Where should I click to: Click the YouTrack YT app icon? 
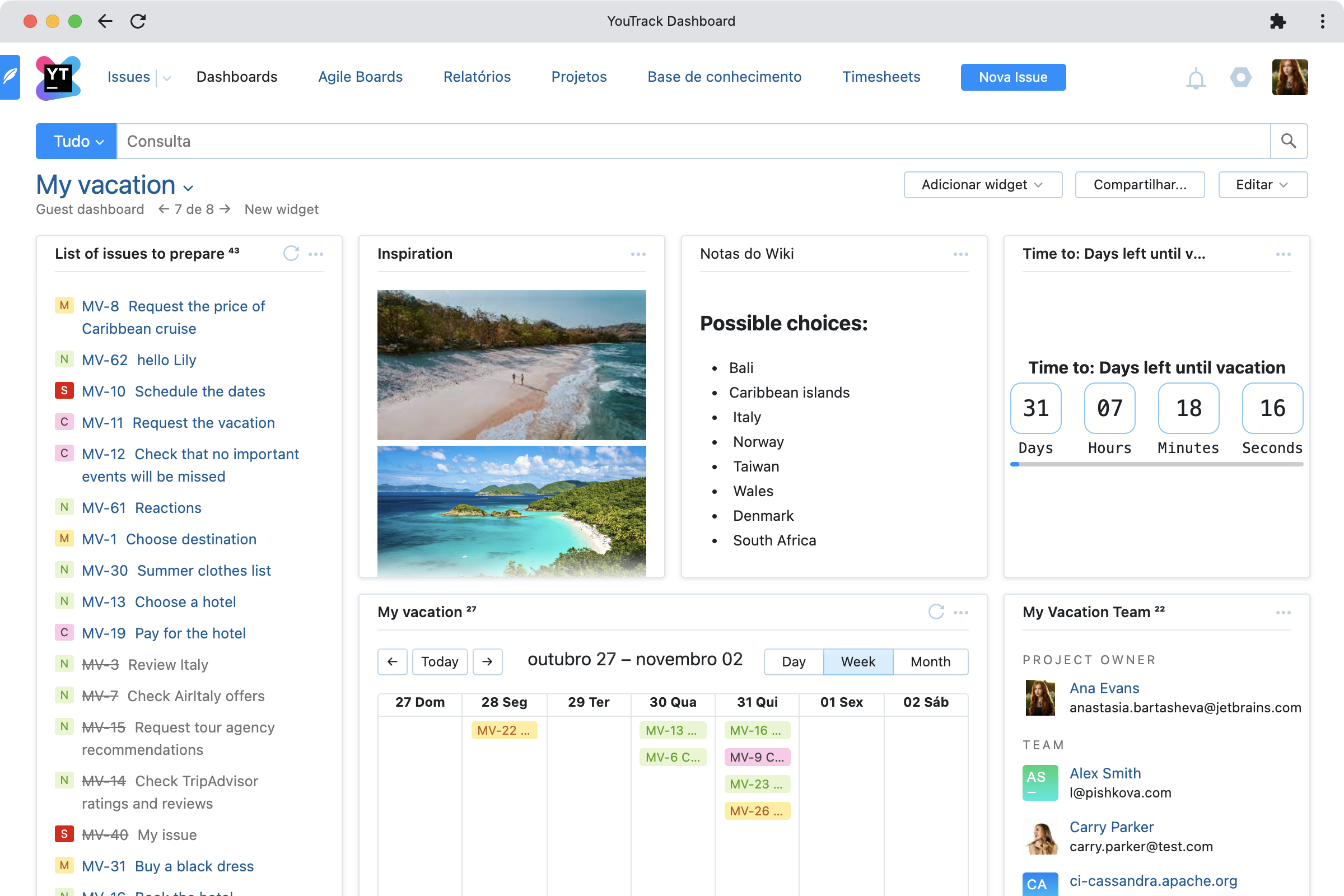(57, 77)
